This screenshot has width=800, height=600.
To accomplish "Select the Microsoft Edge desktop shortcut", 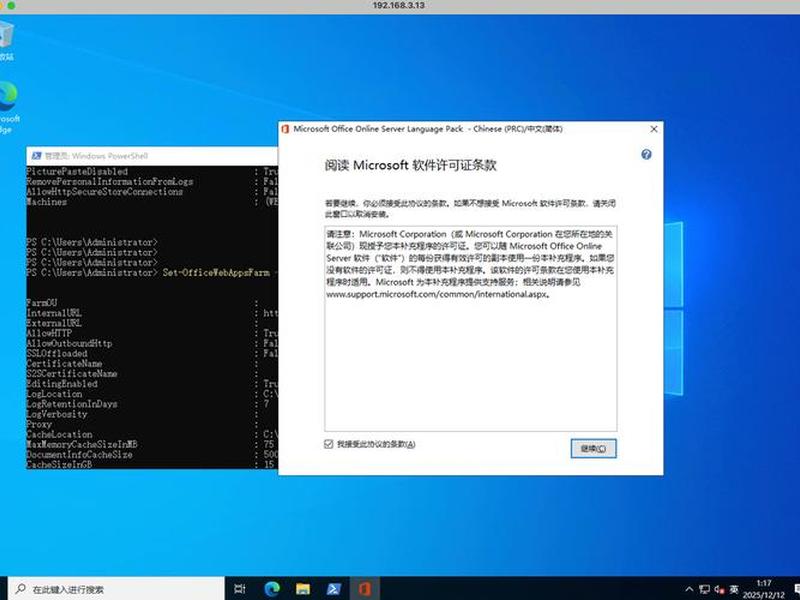I will [x=9, y=108].
